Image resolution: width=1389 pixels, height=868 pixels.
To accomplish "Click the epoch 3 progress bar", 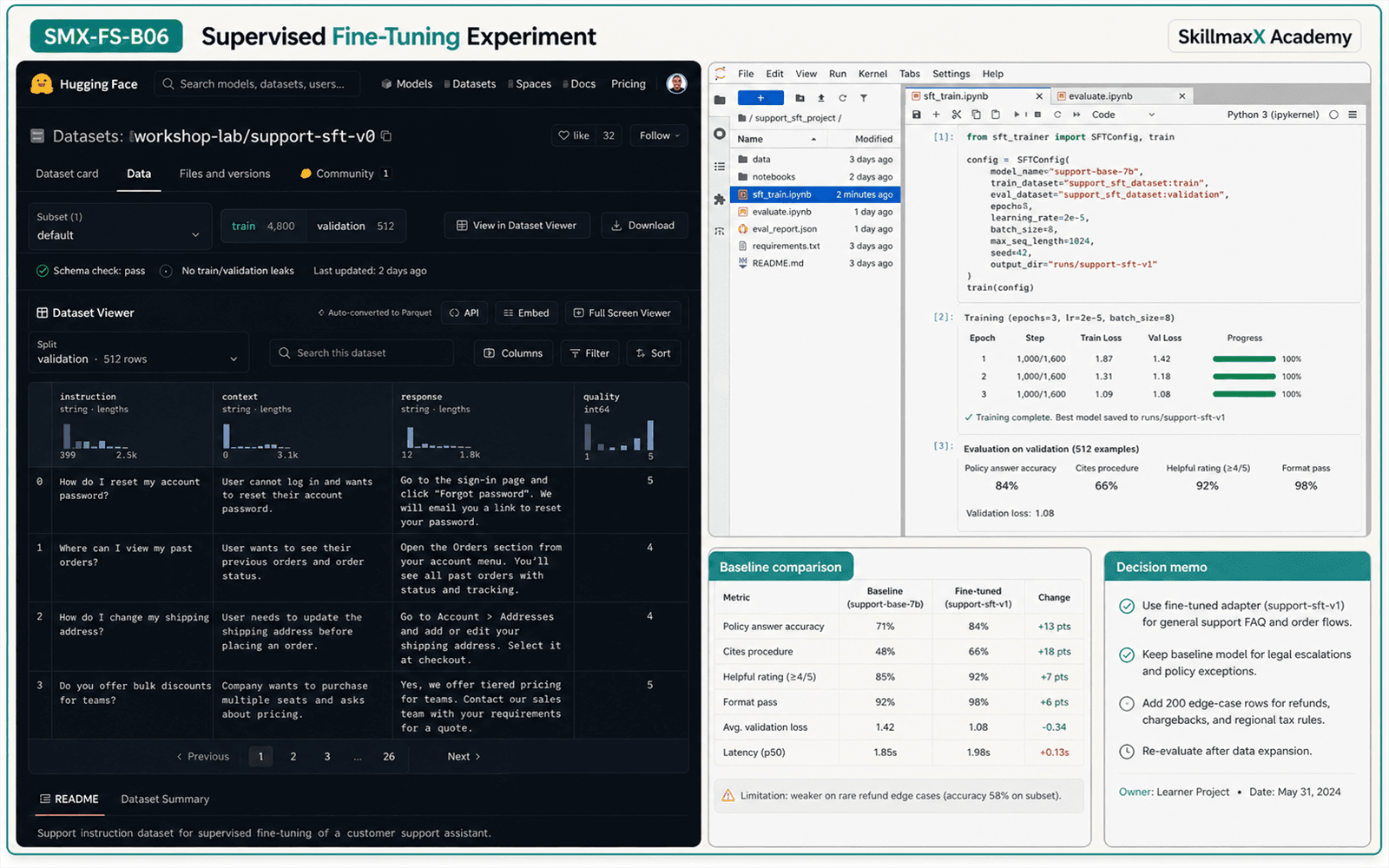I will (x=1244, y=394).
